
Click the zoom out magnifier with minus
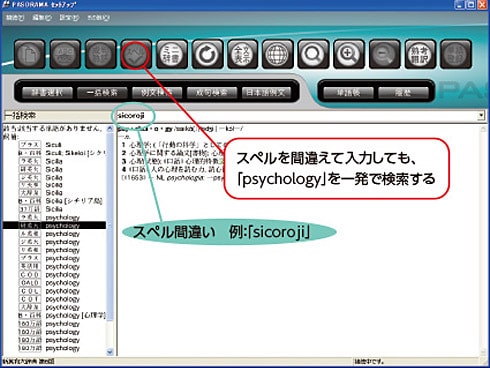[x=384, y=54]
